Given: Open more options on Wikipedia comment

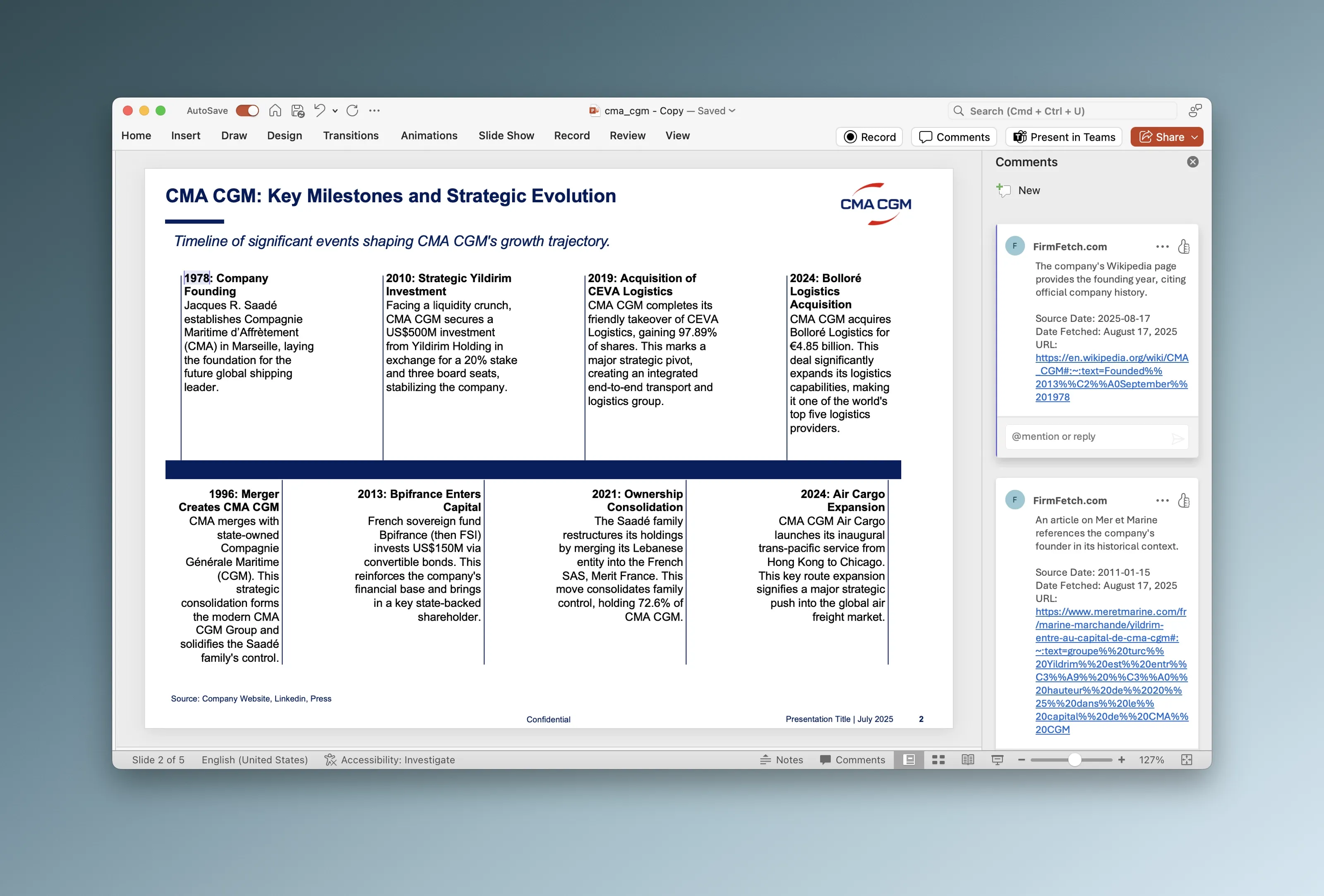Looking at the screenshot, I should (x=1162, y=247).
